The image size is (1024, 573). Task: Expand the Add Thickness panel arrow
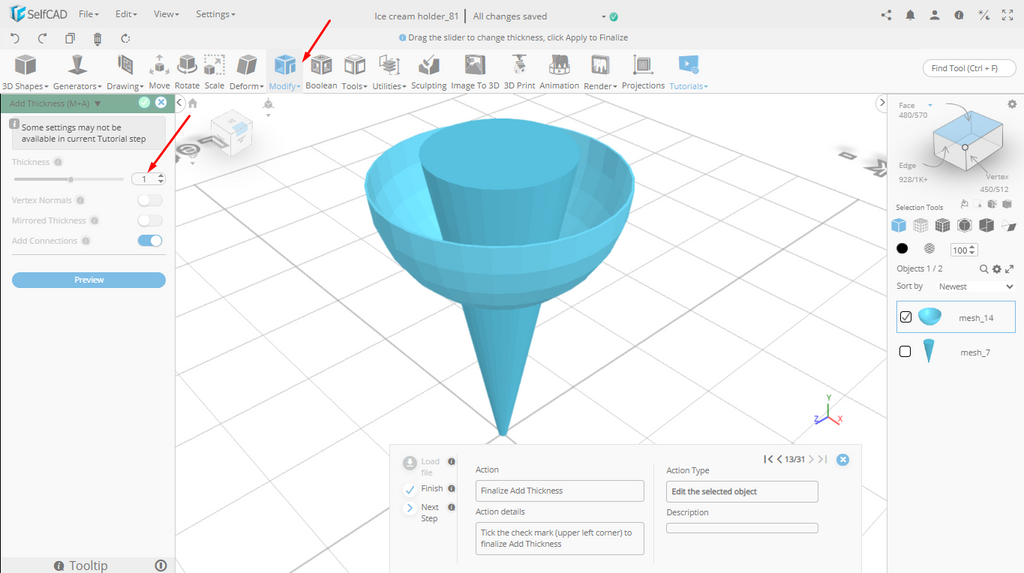coord(97,103)
